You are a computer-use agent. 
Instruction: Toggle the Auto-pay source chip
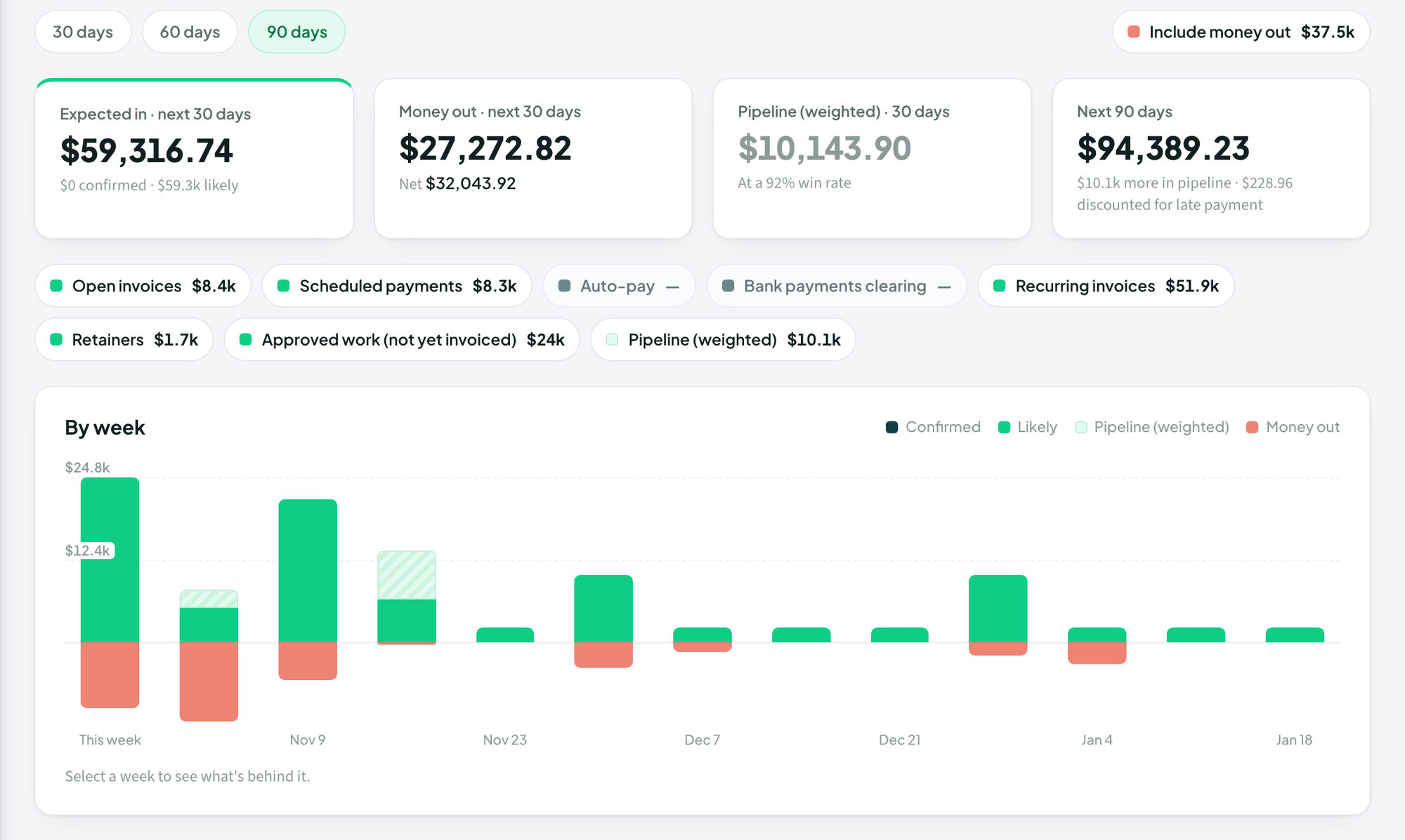(x=619, y=286)
